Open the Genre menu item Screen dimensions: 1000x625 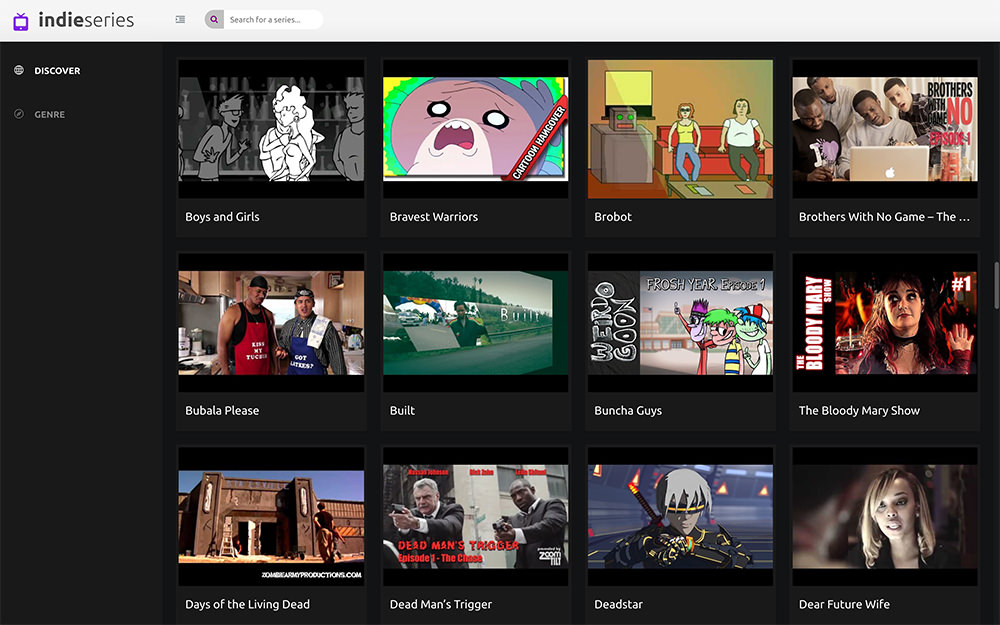coord(50,115)
